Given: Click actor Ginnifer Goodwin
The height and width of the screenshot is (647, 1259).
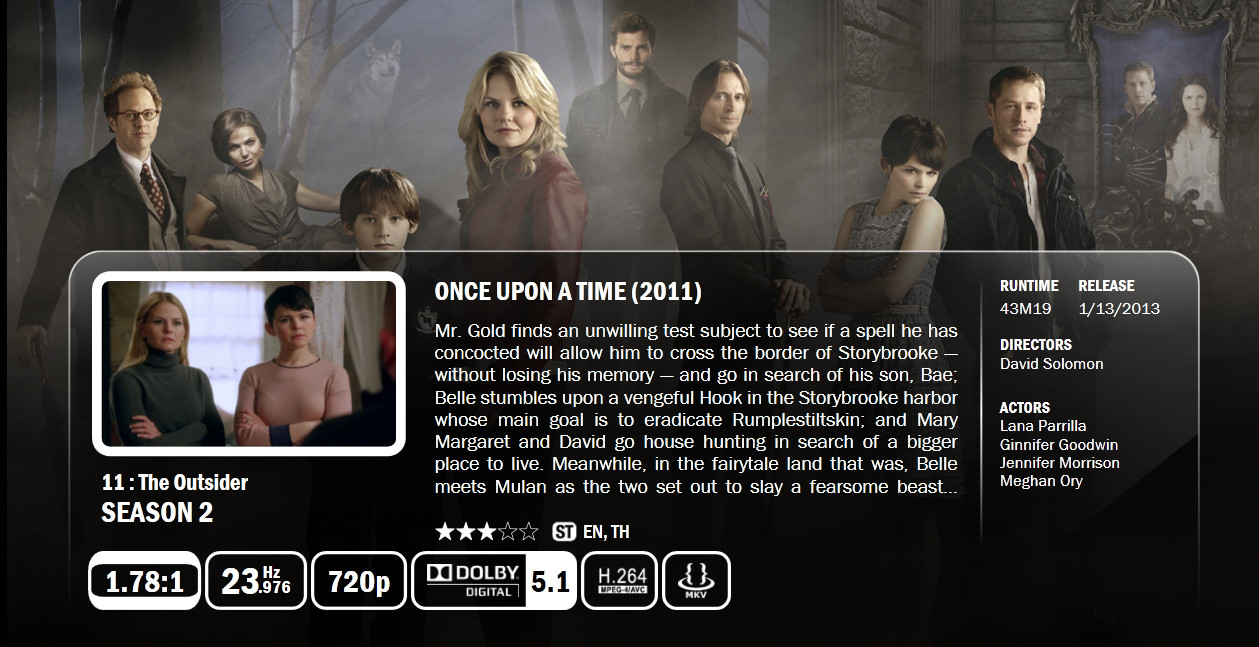Looking at the screenshot, I should [x=1059, y=444].
